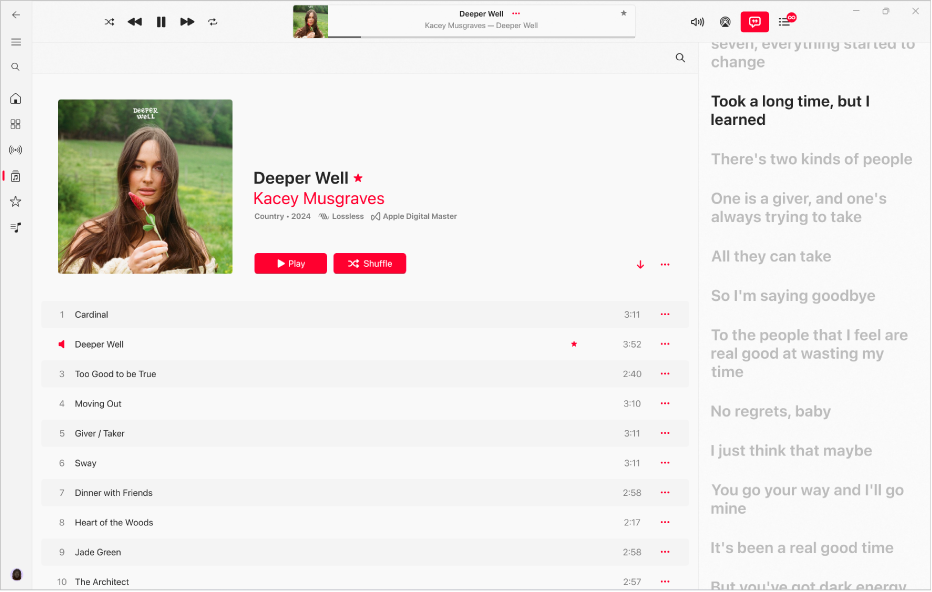Open Lyrics view from the toolbar
Viewport: 932px width, 592px height.
754,21
